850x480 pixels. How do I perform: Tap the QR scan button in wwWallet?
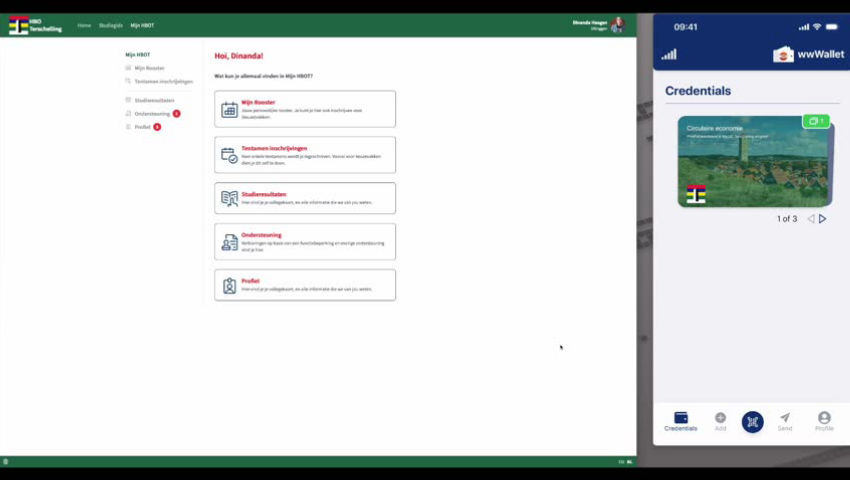[752, 422]
